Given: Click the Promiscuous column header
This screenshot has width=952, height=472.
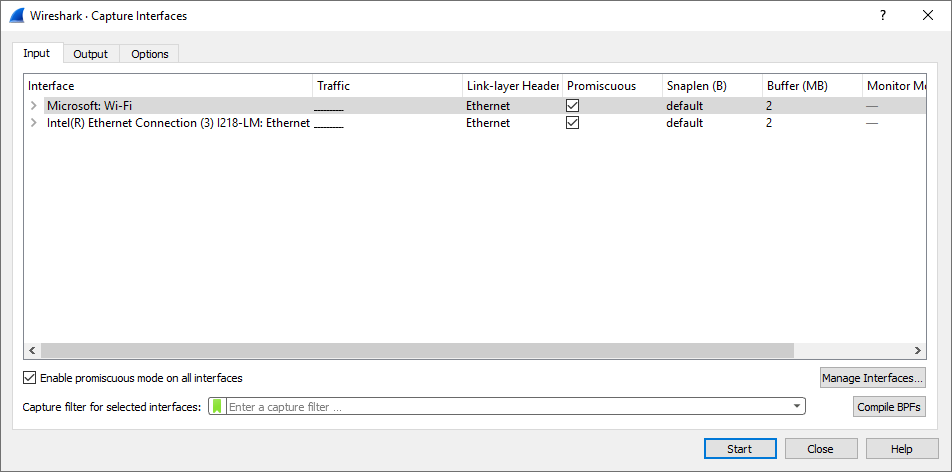Looking at the screenshot, I should pyautogui.click(x=613, y=86).
